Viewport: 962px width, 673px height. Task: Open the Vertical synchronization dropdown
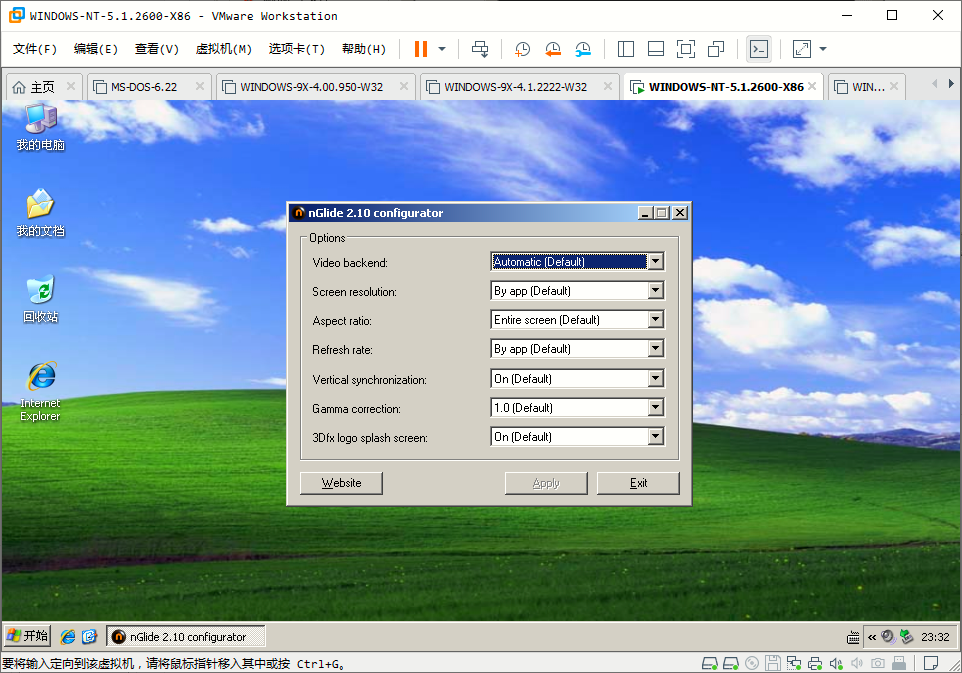coord(655,379)
